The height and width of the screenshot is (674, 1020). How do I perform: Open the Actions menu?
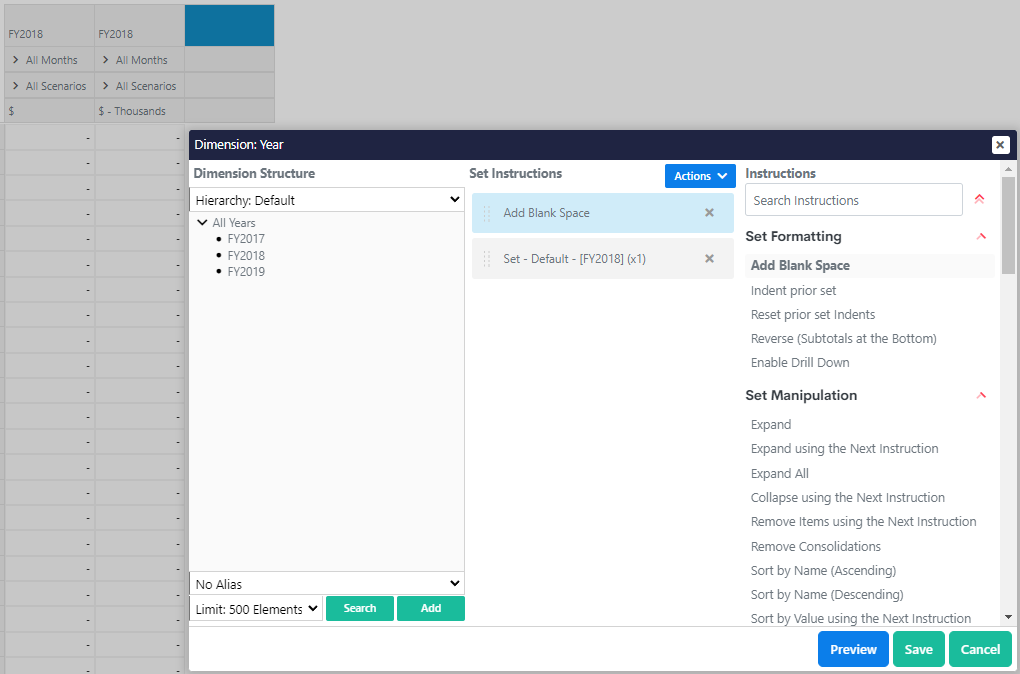point(700,176)
